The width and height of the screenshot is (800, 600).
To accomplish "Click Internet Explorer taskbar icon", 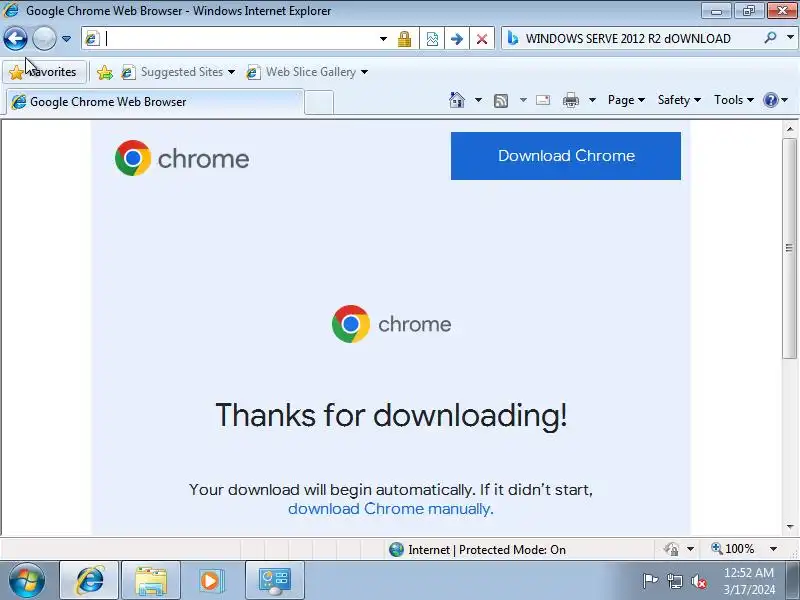I will [x=89, y=581].
